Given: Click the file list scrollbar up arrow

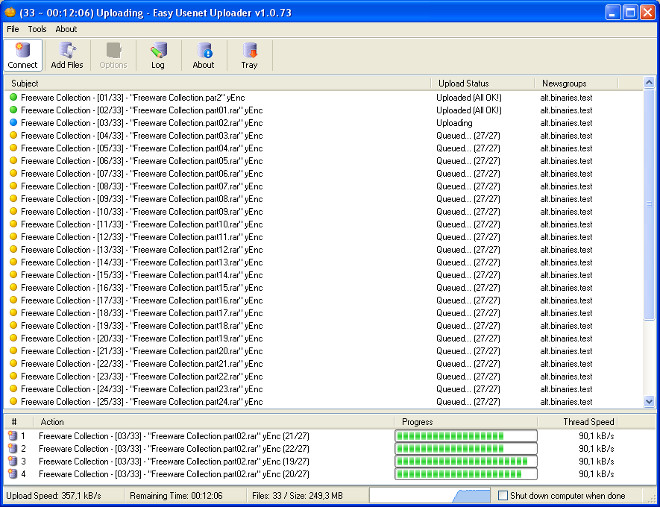Looking at the screenshot, I should pyautogui.click(x=649, y=82).
